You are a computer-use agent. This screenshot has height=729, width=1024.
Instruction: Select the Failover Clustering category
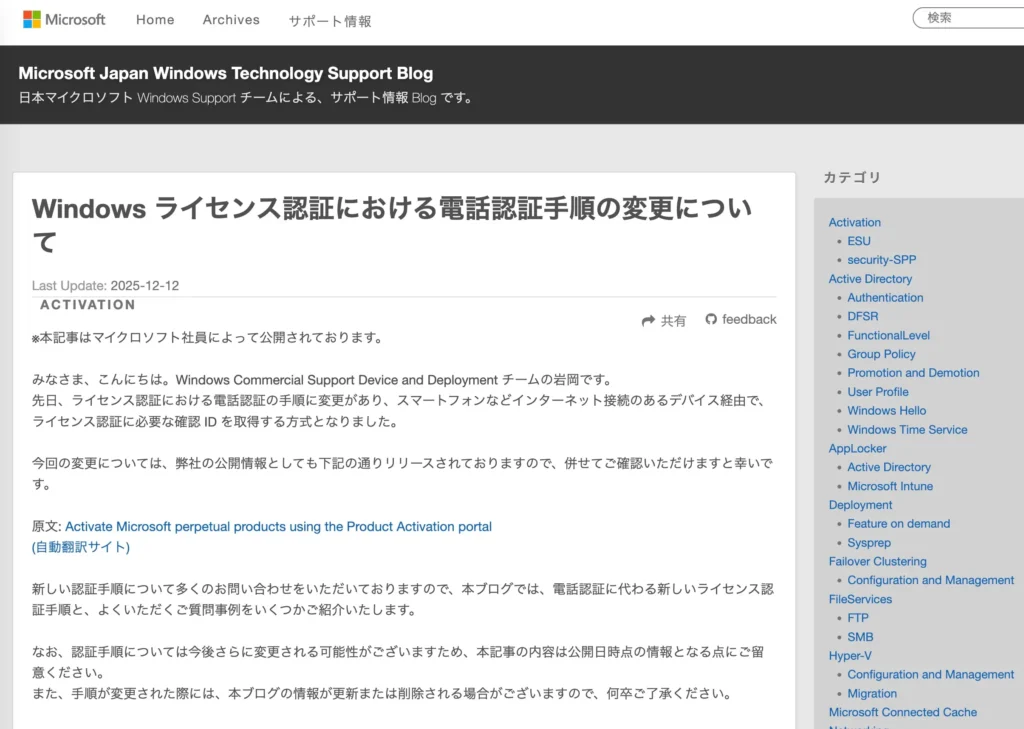coord(877,561)
